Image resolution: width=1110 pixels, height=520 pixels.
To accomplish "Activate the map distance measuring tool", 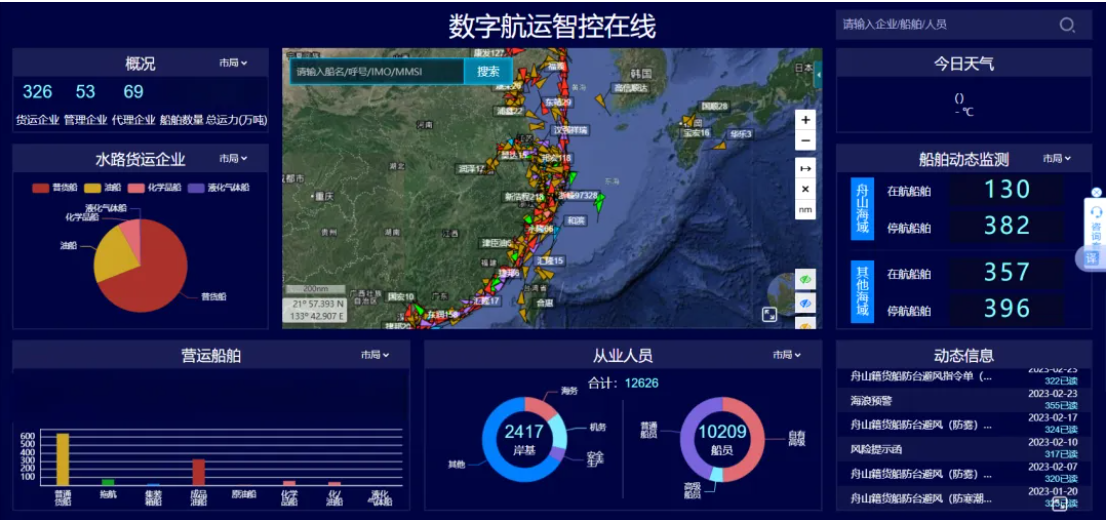I will pos(806,168).
